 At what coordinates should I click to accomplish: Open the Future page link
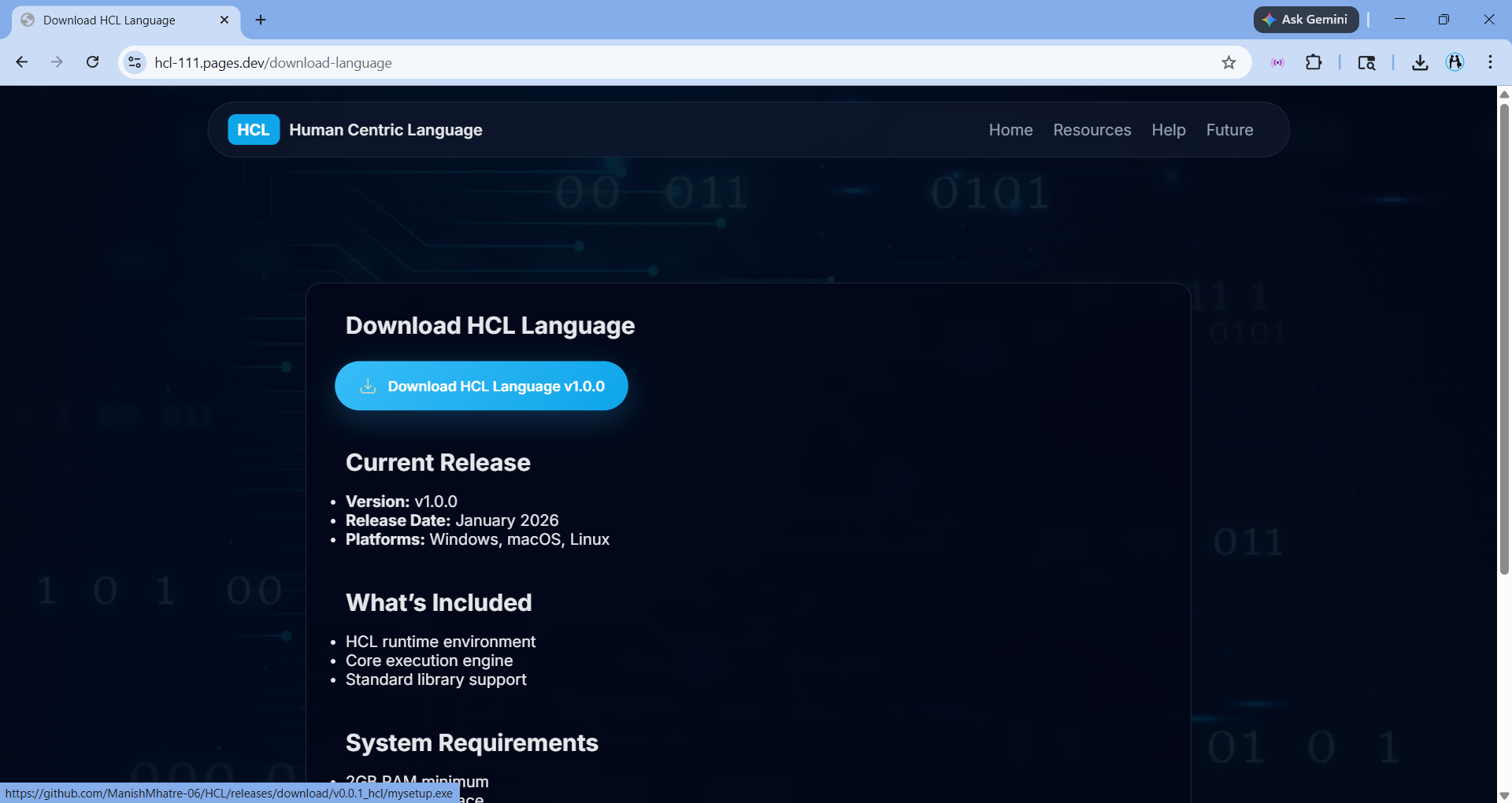click(1229, 130)
